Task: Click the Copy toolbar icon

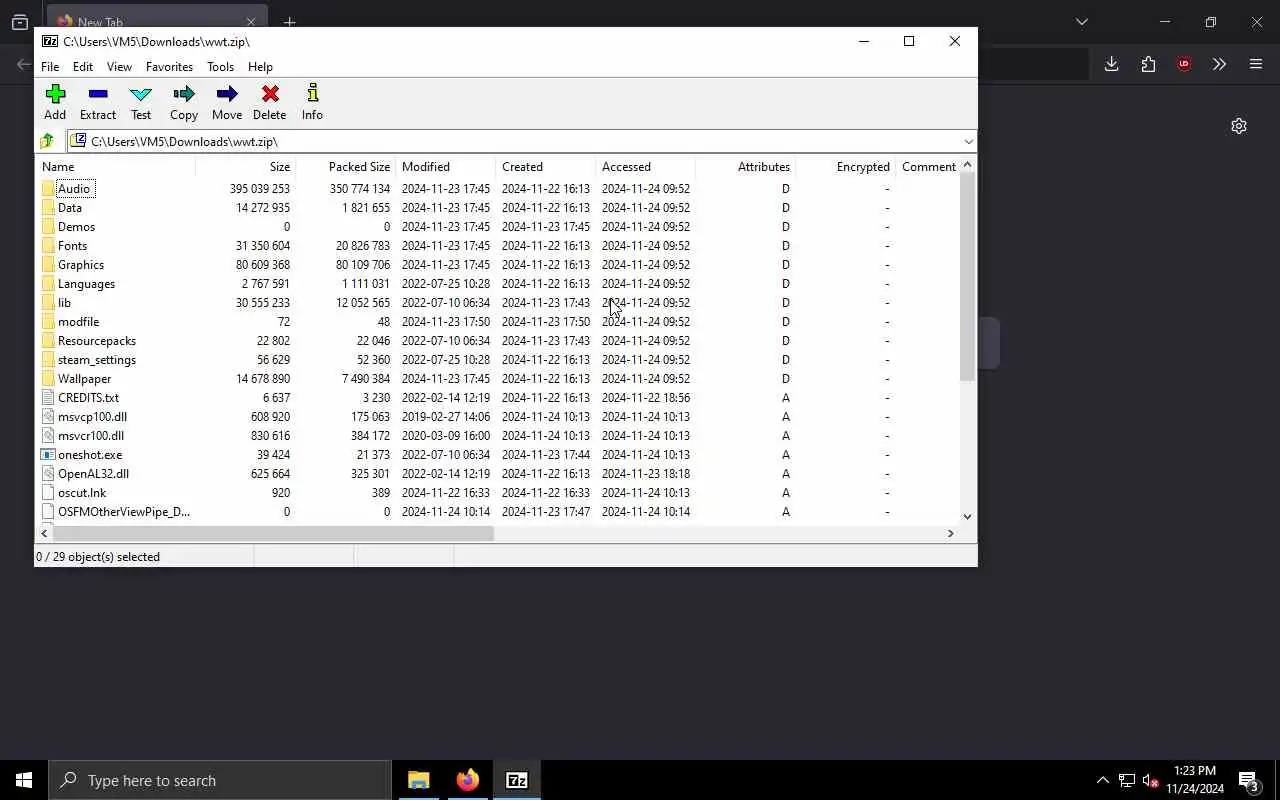Action: click(x=184, y=94)
